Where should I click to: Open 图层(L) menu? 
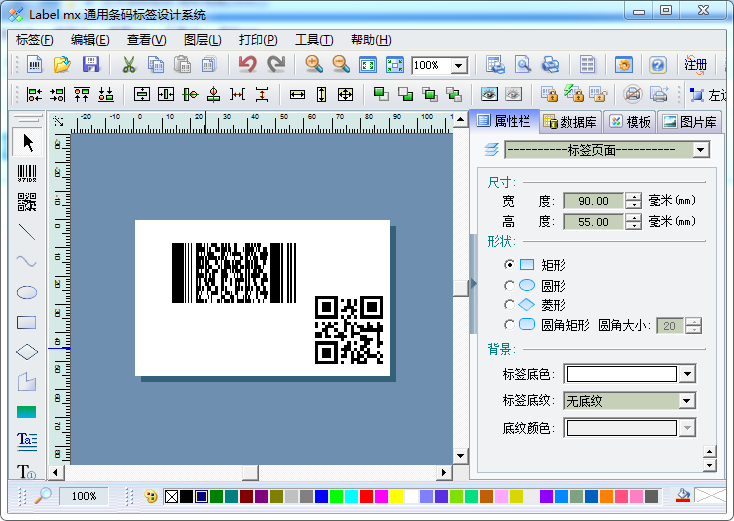coord(202,40)
